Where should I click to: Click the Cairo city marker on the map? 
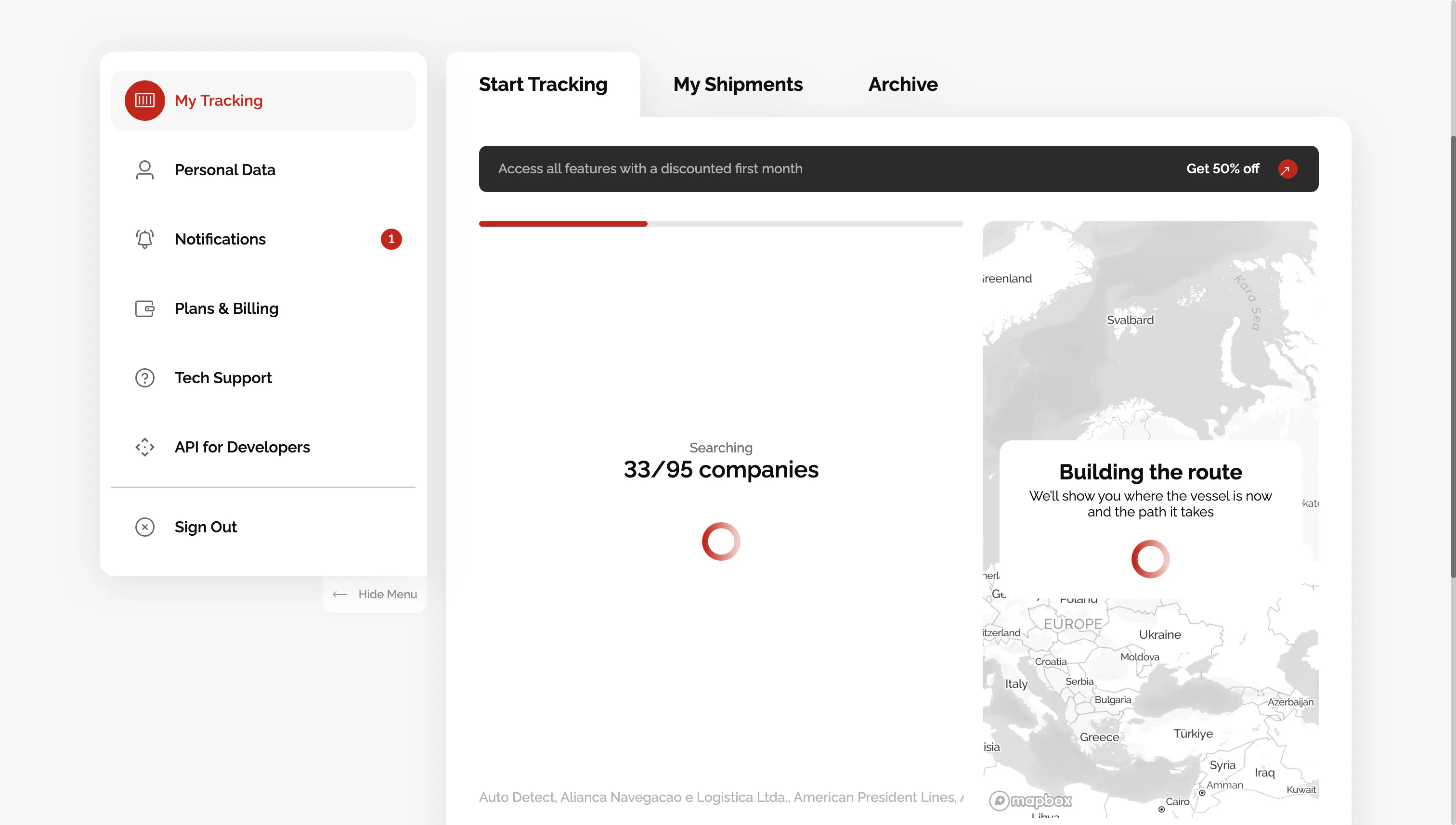pyautogui.click(x=1161, y=810)
